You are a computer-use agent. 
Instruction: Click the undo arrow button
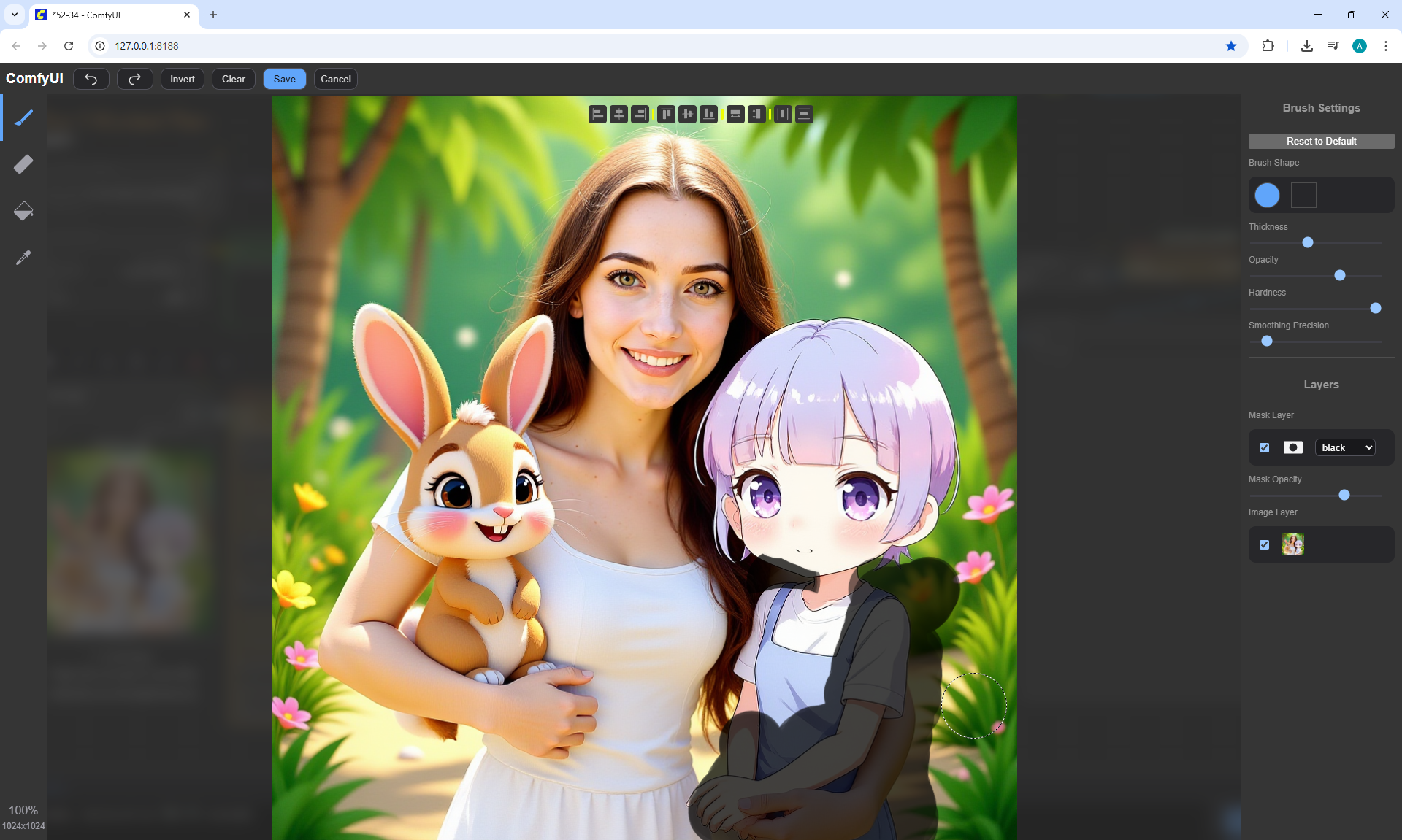point(91,79)
